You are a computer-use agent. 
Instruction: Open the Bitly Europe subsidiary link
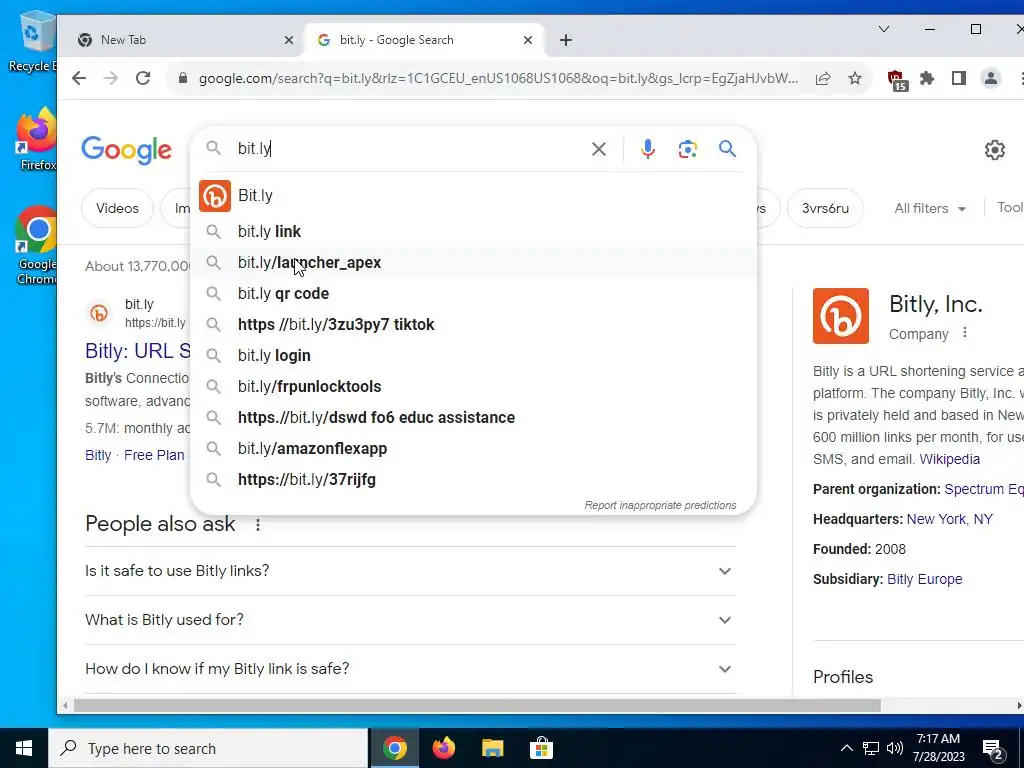pos(924,579)
